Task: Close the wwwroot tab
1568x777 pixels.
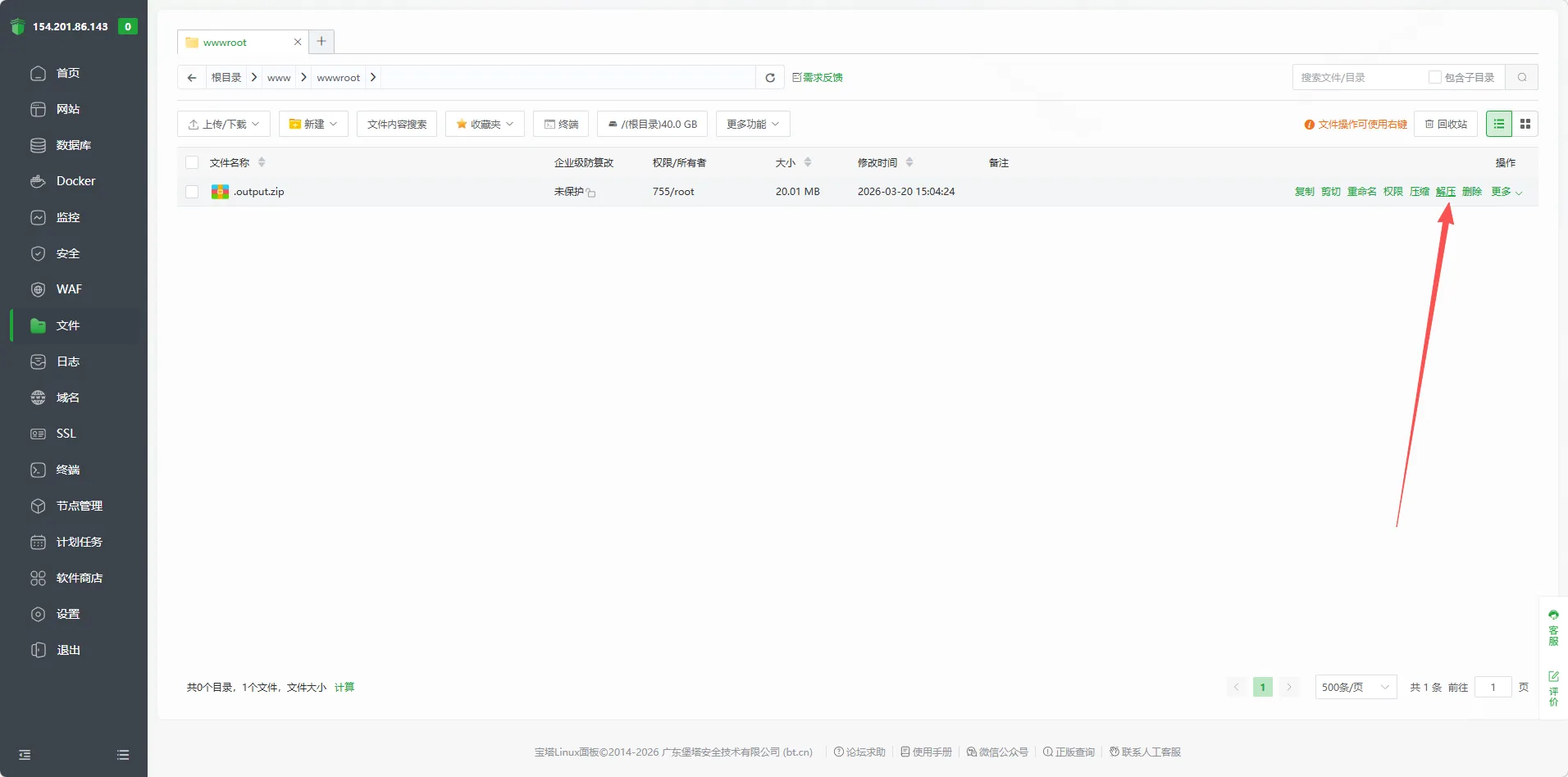Action: coord(298,42)
